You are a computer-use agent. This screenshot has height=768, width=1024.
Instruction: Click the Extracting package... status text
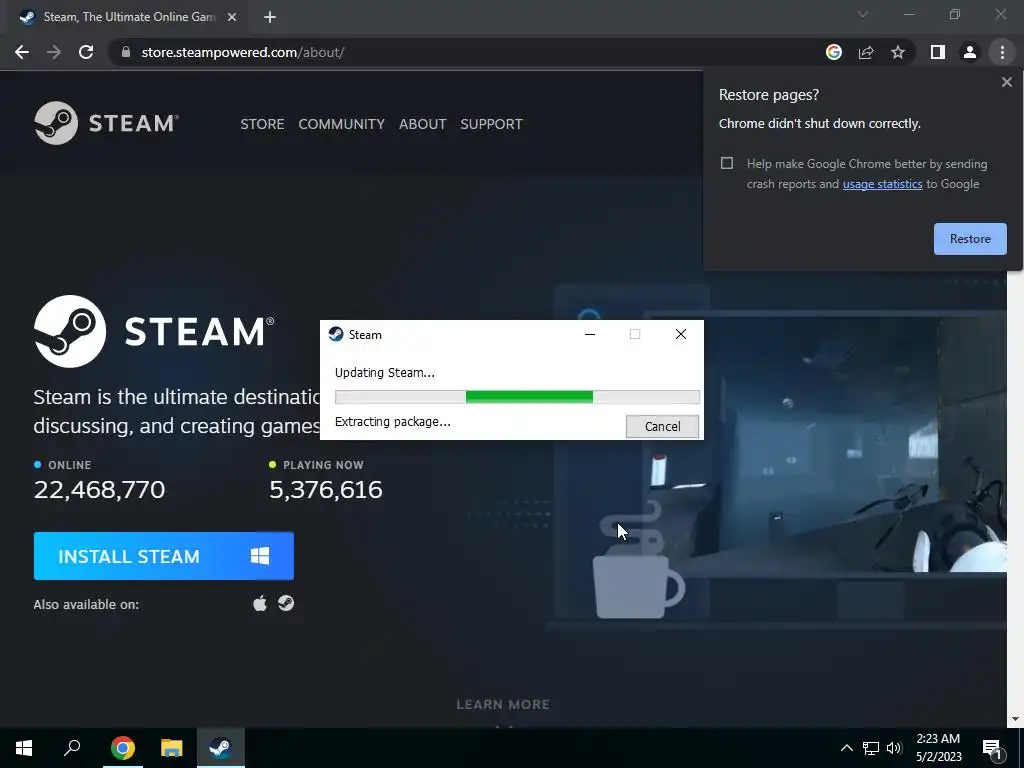pos(392,422)
